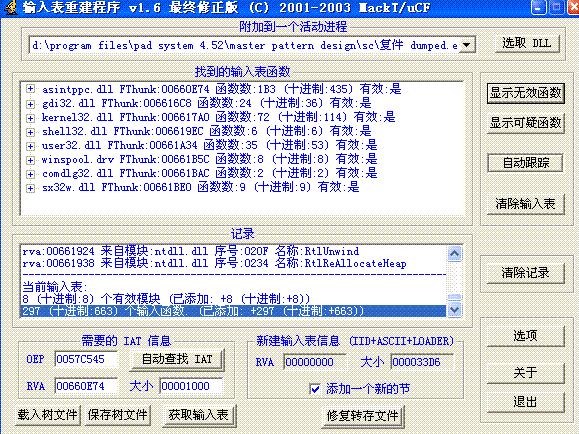Select the RtlUnwind log line
The image size is (579, 434).
(x=191, y=252)
